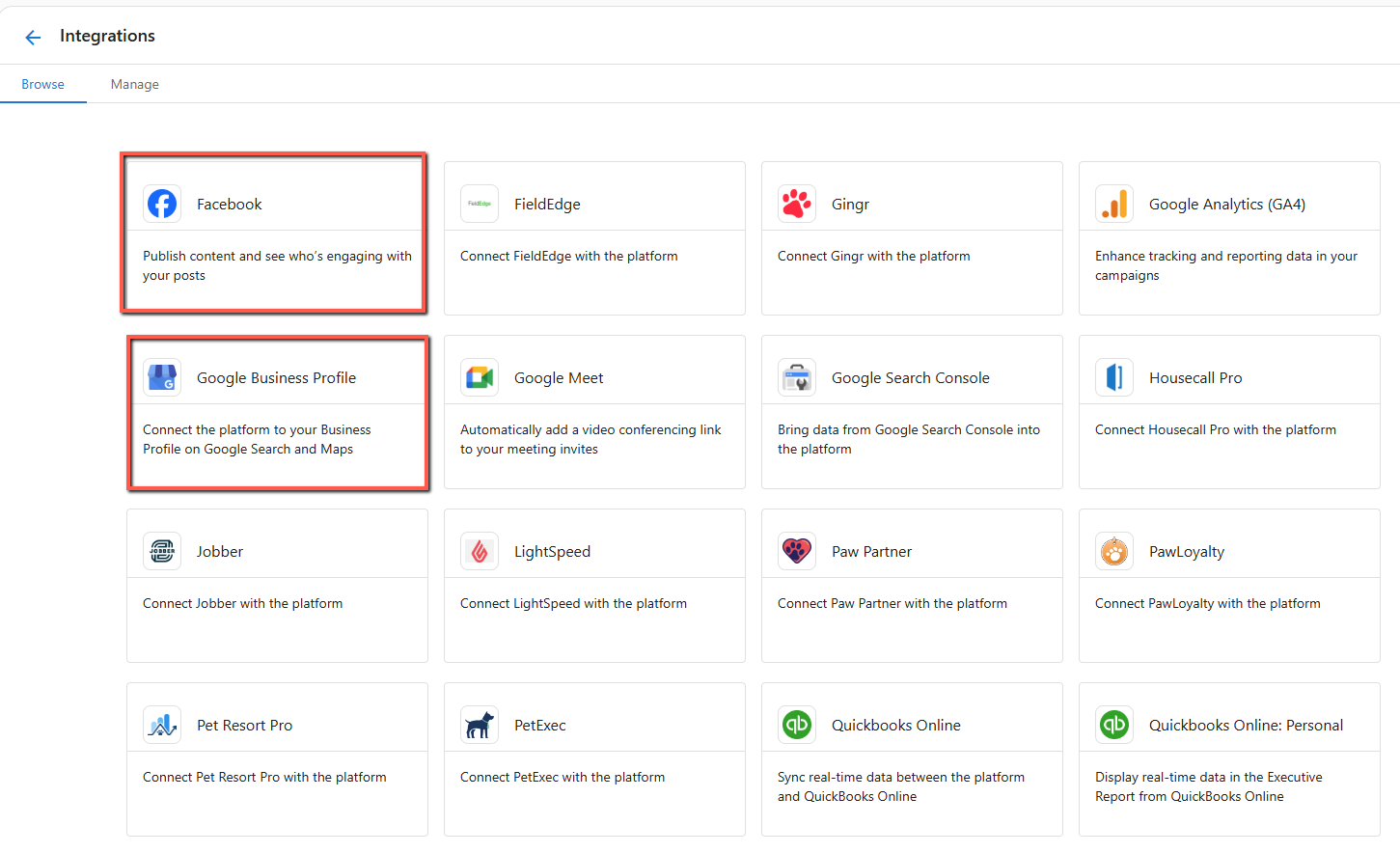Viewport: 1400px width, 853px height.
Task: Click the Google Search Console icon
Action: click(x=797, y=377)
